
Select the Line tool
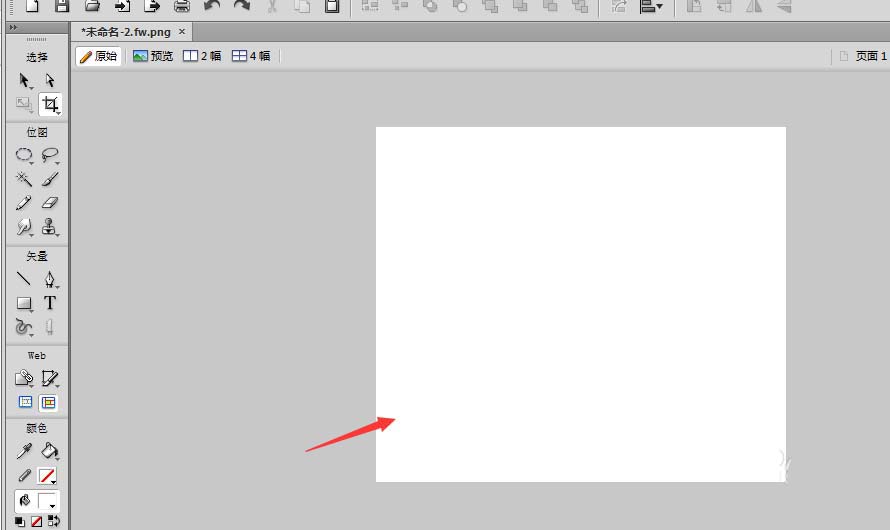pos(24,279)
